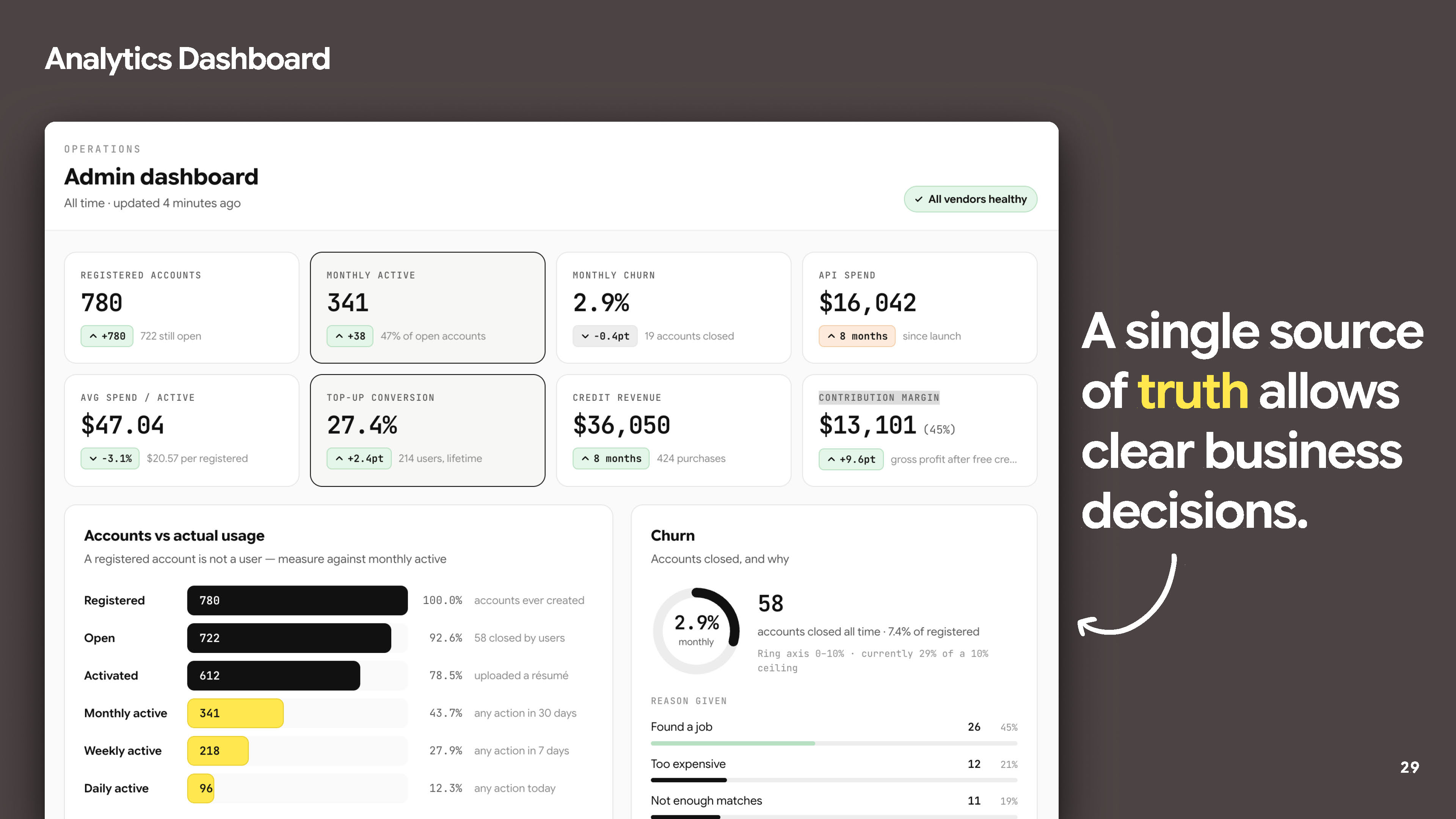Click the OPERATIONS section label
Image resolution: width=1456 pixels, height=819 pixels.
tap(102, 149)
